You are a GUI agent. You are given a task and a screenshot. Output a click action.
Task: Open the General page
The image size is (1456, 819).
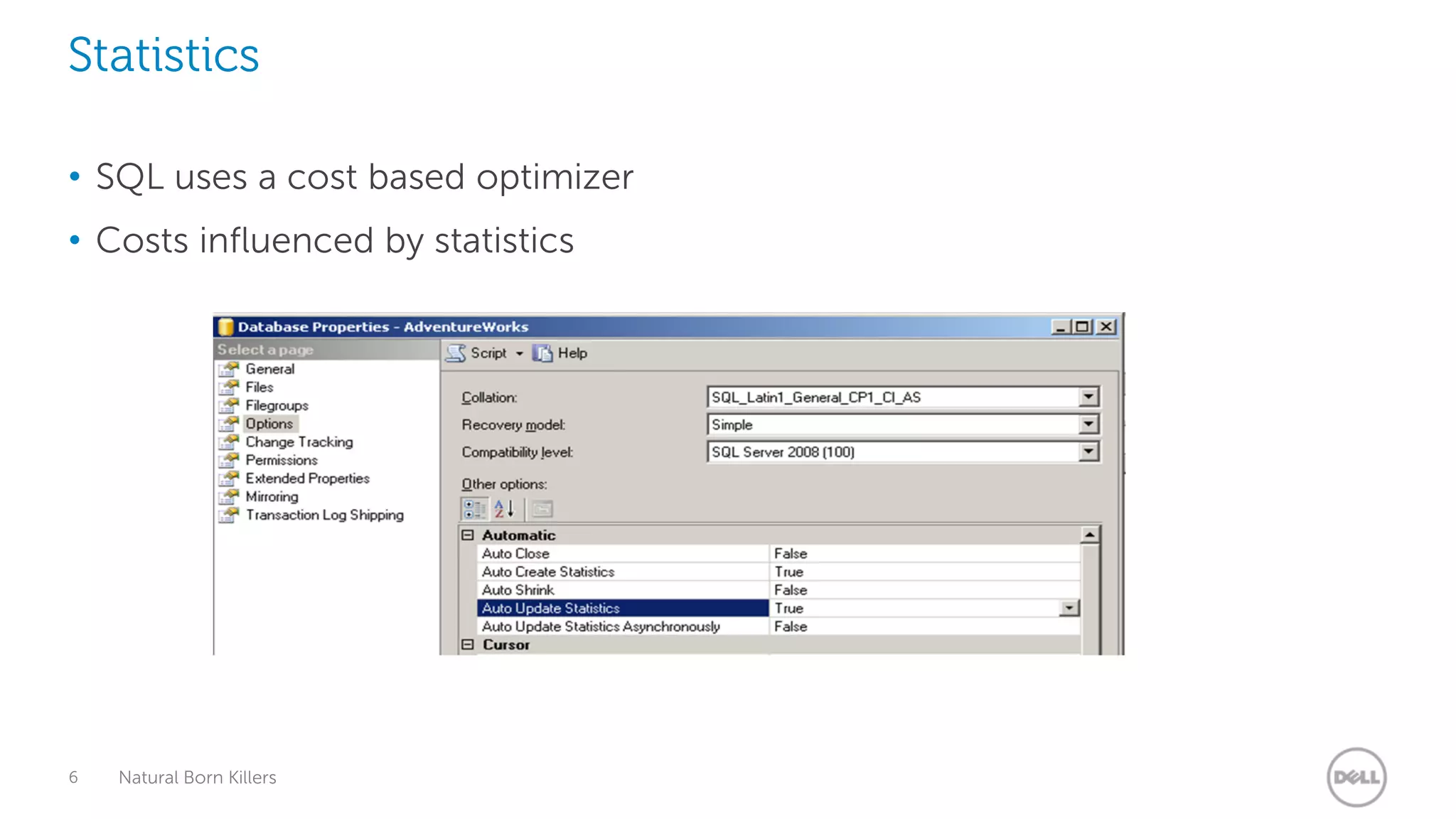pos(269,369)
